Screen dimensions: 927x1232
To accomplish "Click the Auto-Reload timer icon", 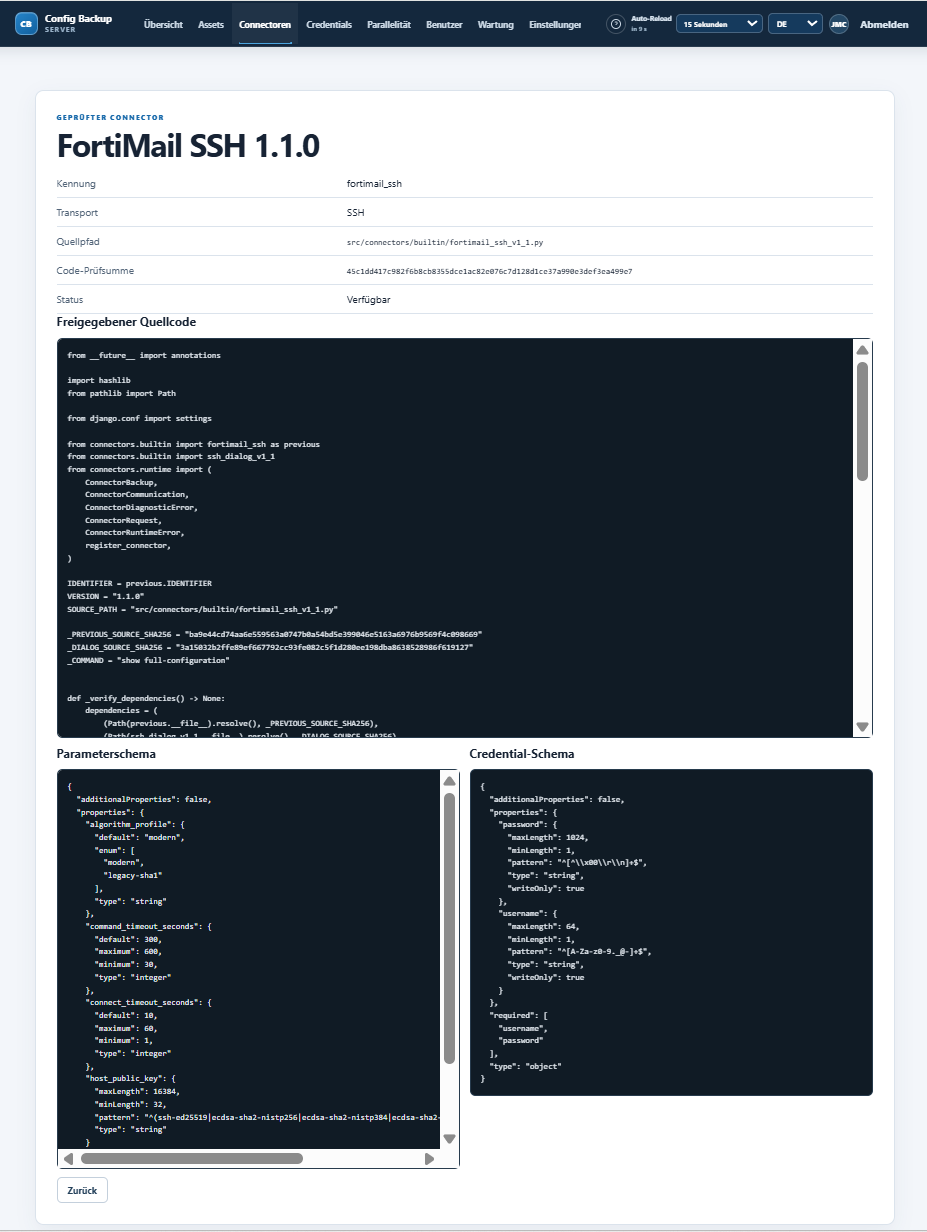I will click(616, 24).
